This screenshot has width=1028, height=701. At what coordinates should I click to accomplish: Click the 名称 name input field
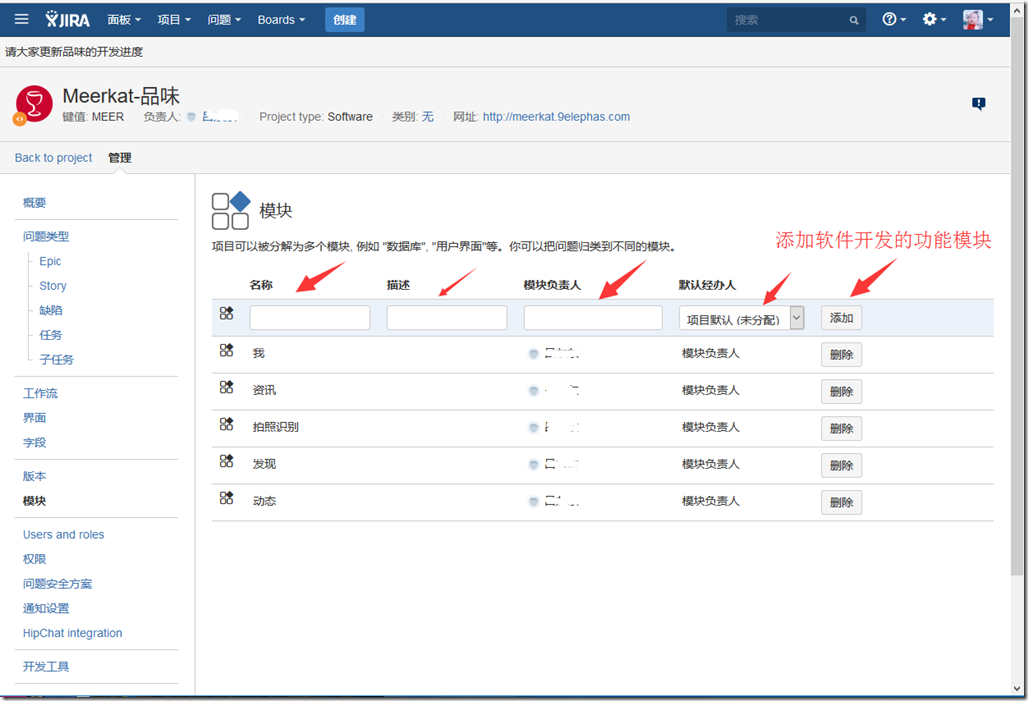310,318
